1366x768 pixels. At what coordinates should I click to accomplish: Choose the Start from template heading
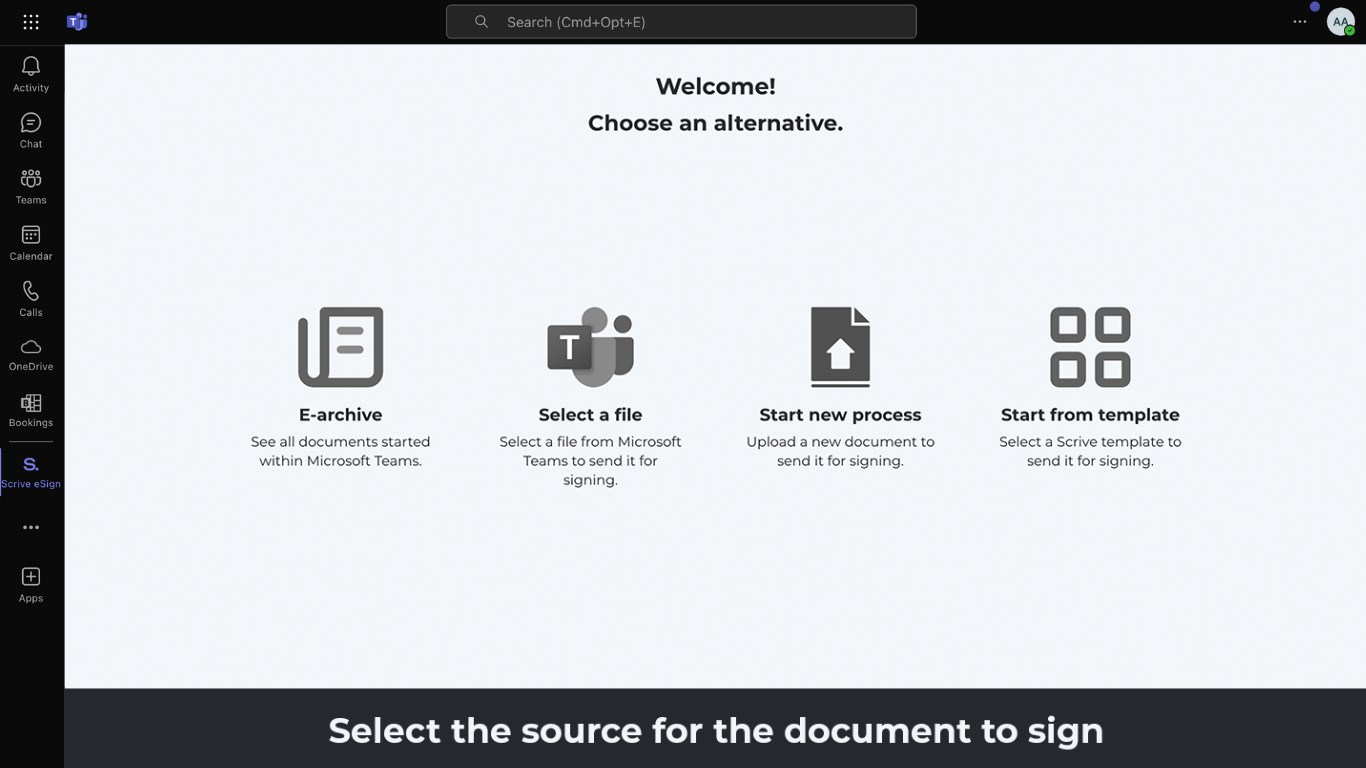[1090, 414]
